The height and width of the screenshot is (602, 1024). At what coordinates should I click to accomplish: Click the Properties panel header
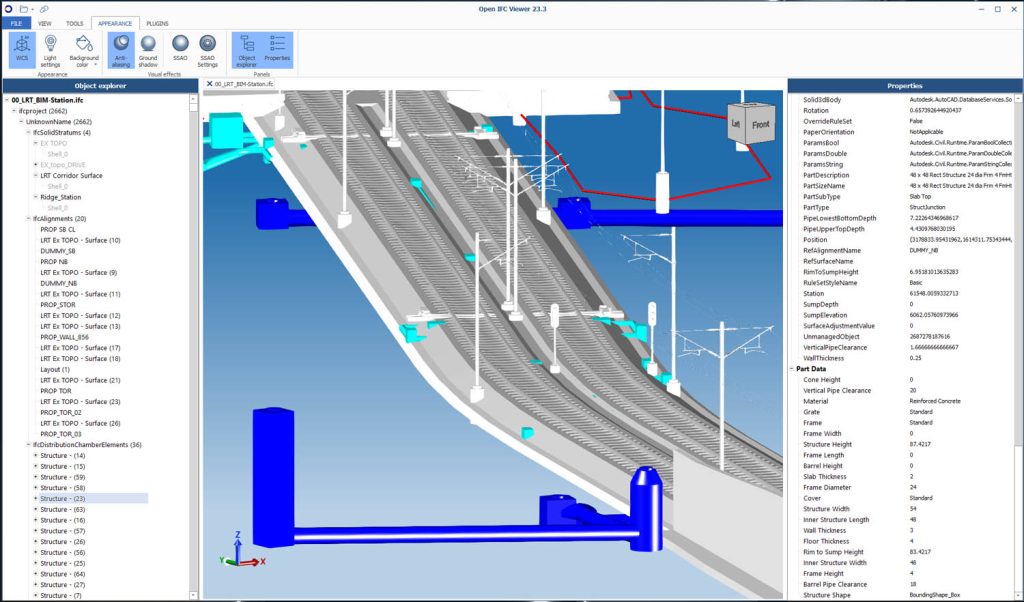904,86
